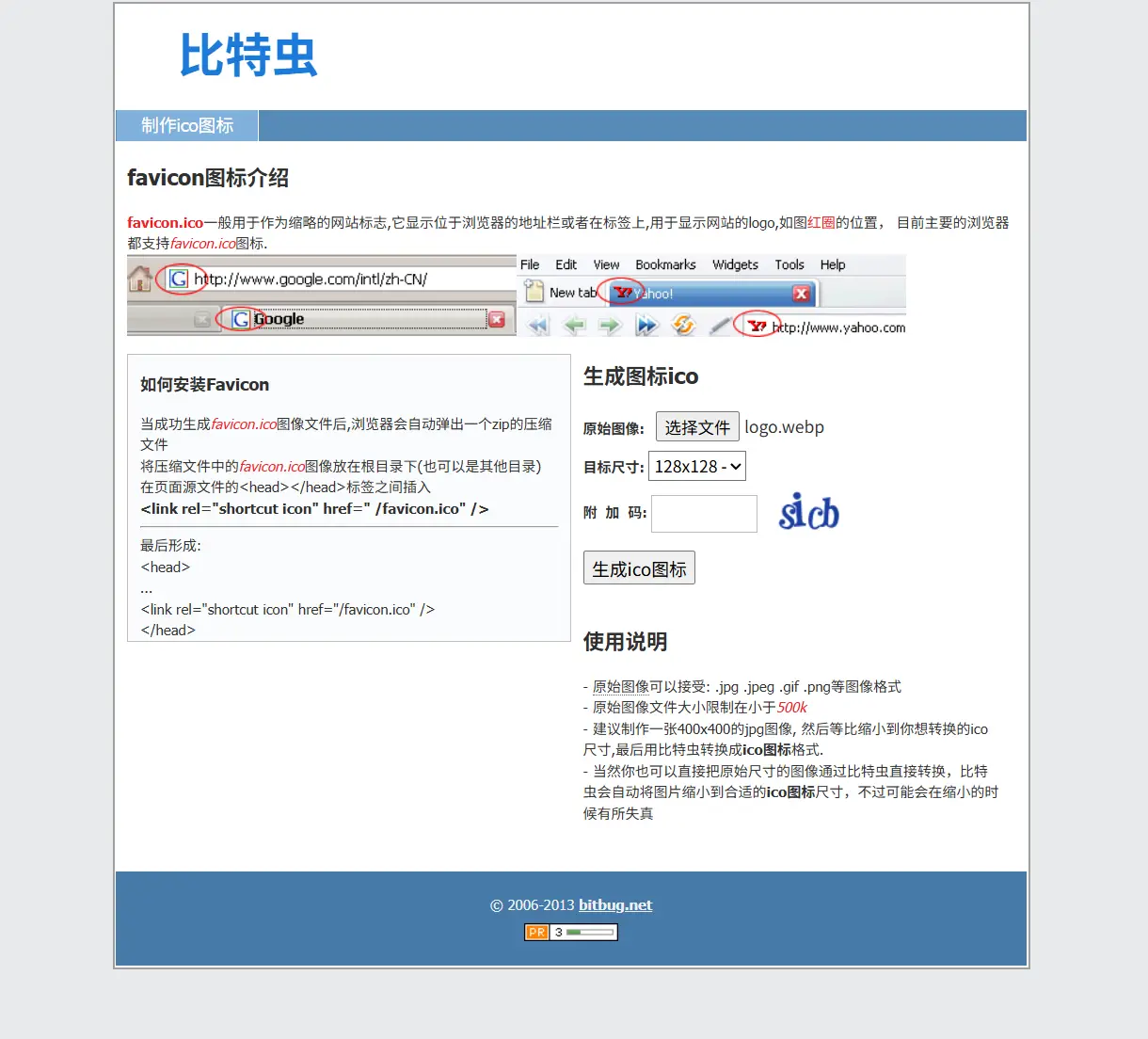This screenshot has width=1148, height=1039.
Task: Open the bitbug.net footer link
Action: coord(614,905)
